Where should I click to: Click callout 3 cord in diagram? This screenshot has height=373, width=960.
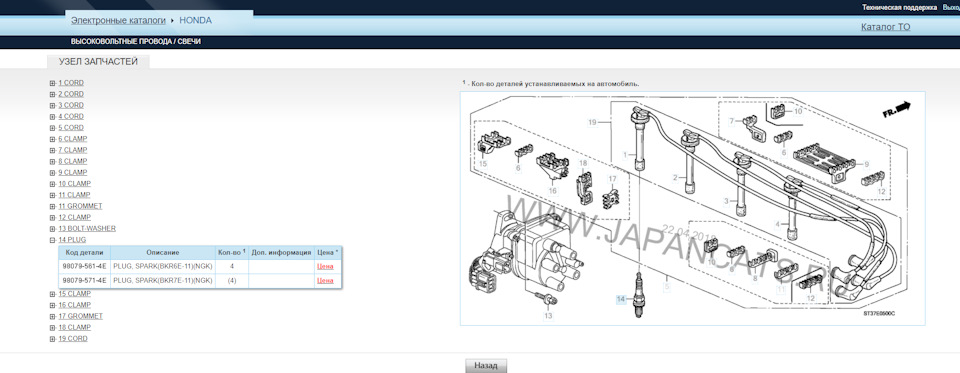726,201
